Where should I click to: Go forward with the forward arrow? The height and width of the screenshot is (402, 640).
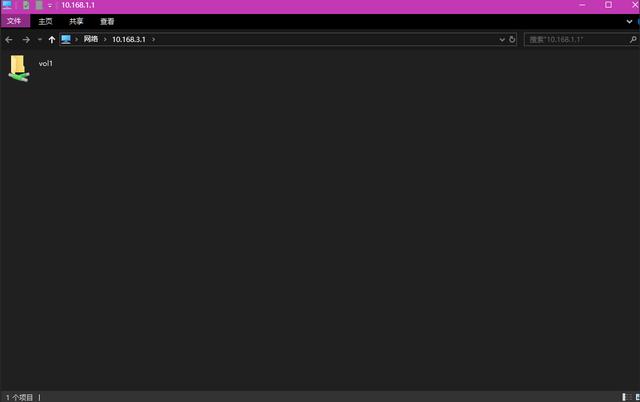pos(26,40)
